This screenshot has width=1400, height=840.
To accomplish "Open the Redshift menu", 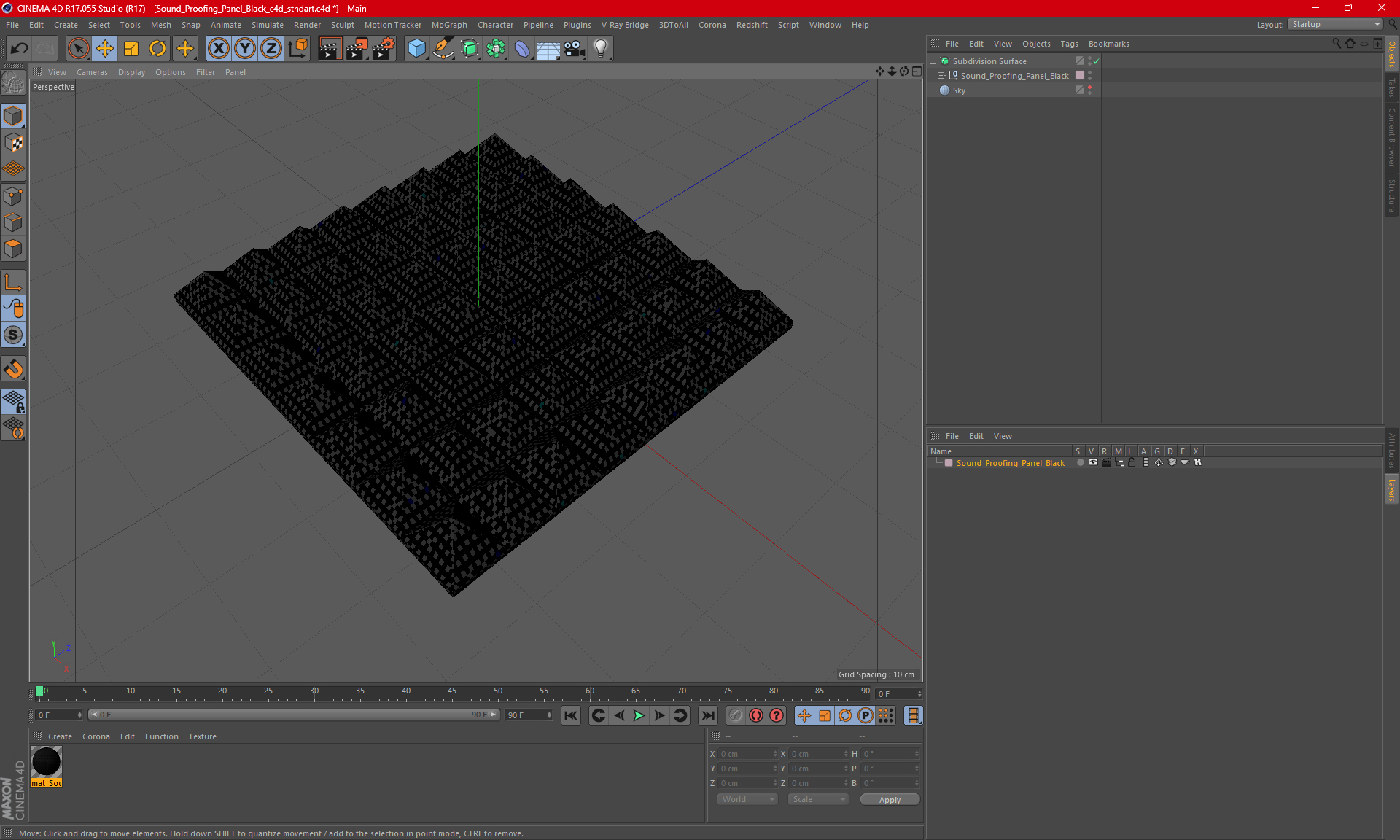I will tap(752, 25).
